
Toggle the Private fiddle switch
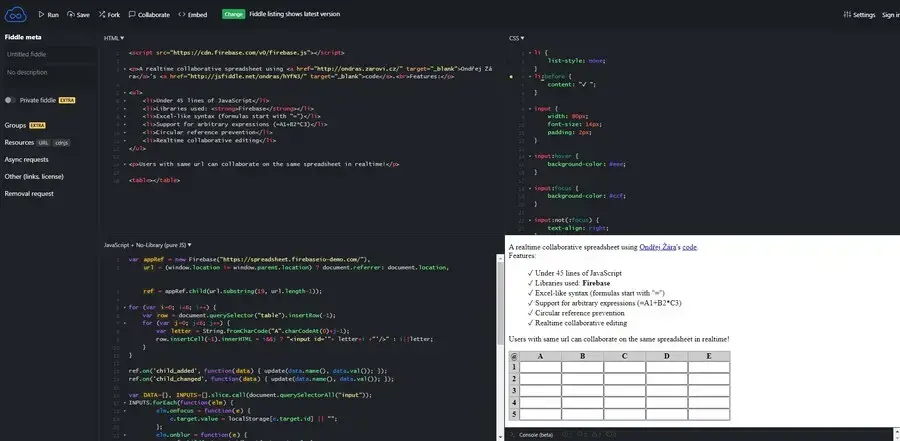(10, 100)
